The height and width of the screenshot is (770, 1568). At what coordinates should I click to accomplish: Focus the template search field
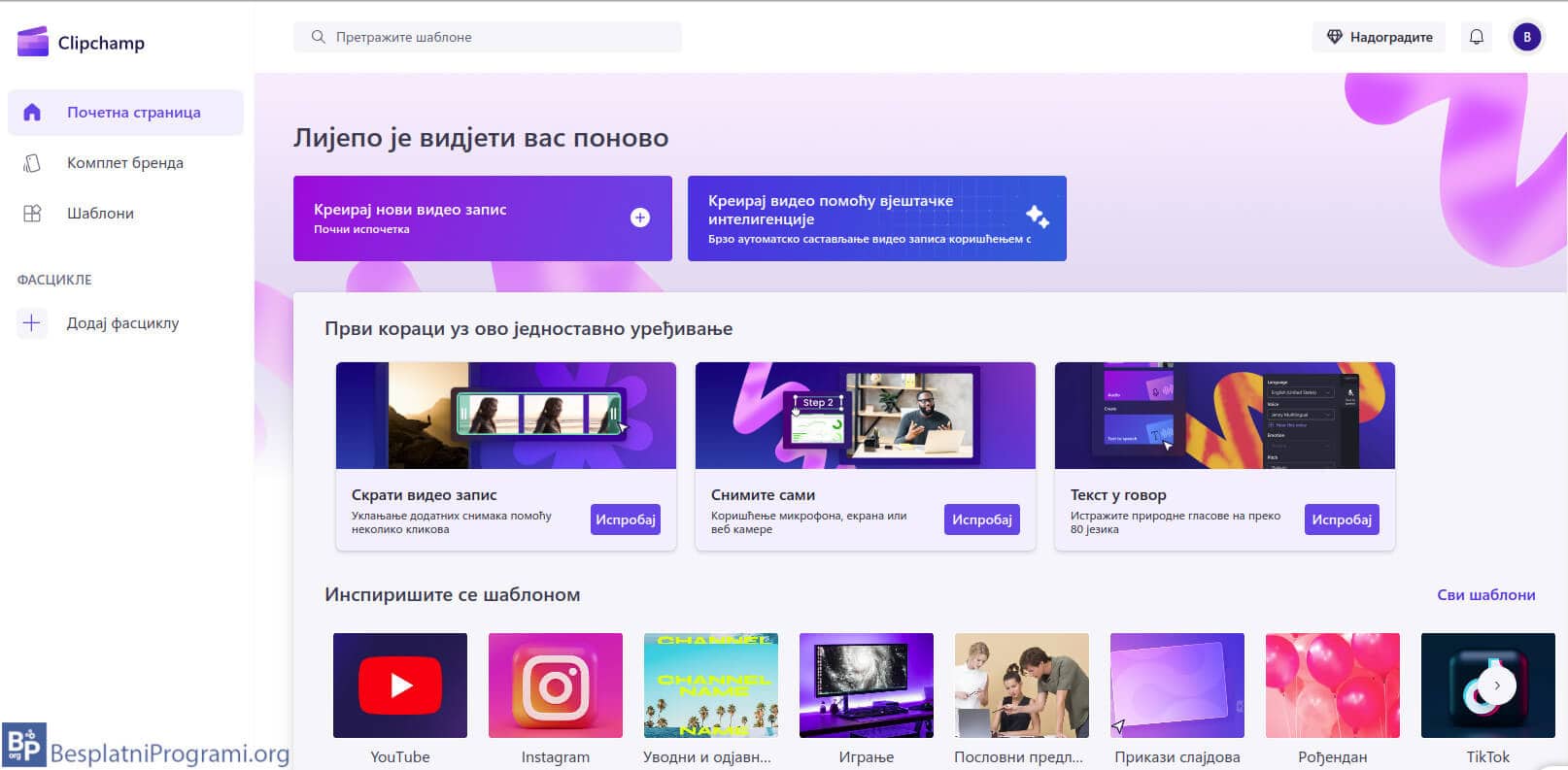click(x=488, y=37)
